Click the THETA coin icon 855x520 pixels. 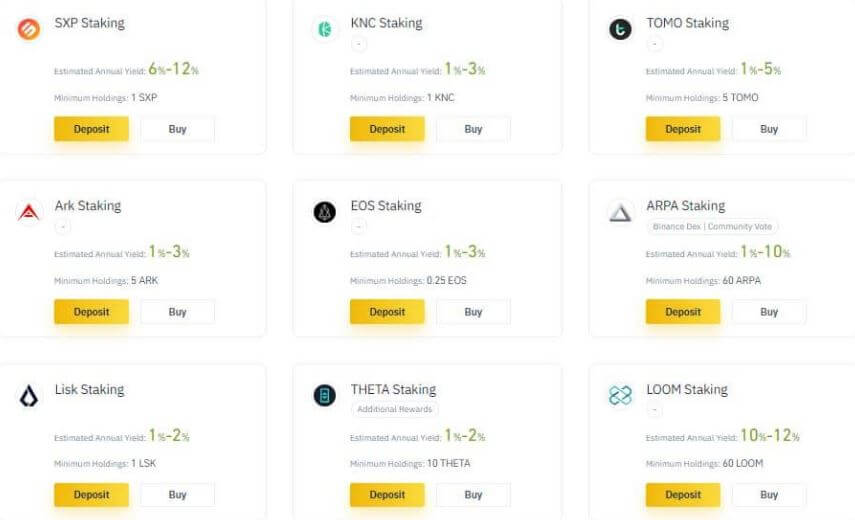[x=325, y=396]
